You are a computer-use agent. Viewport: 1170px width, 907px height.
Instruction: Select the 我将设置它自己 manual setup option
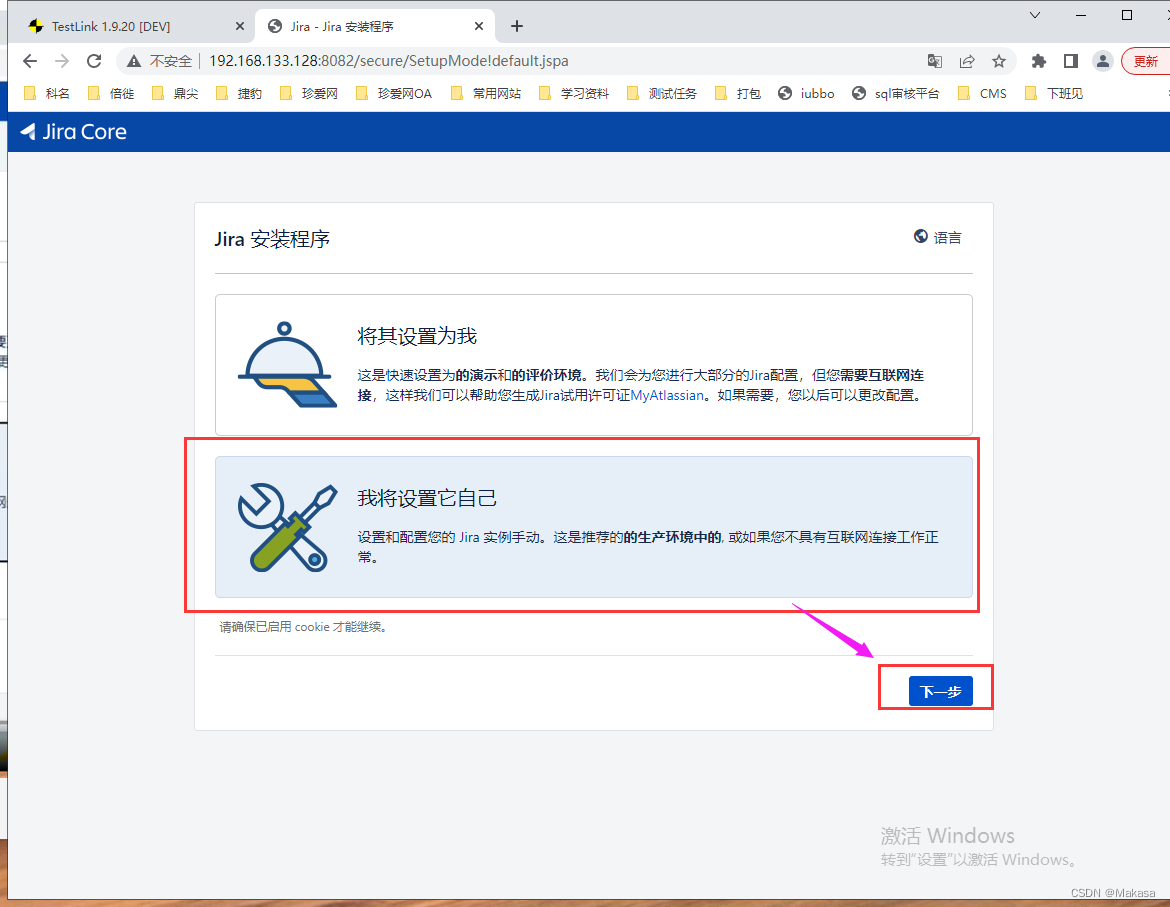[x=593, y=527]
